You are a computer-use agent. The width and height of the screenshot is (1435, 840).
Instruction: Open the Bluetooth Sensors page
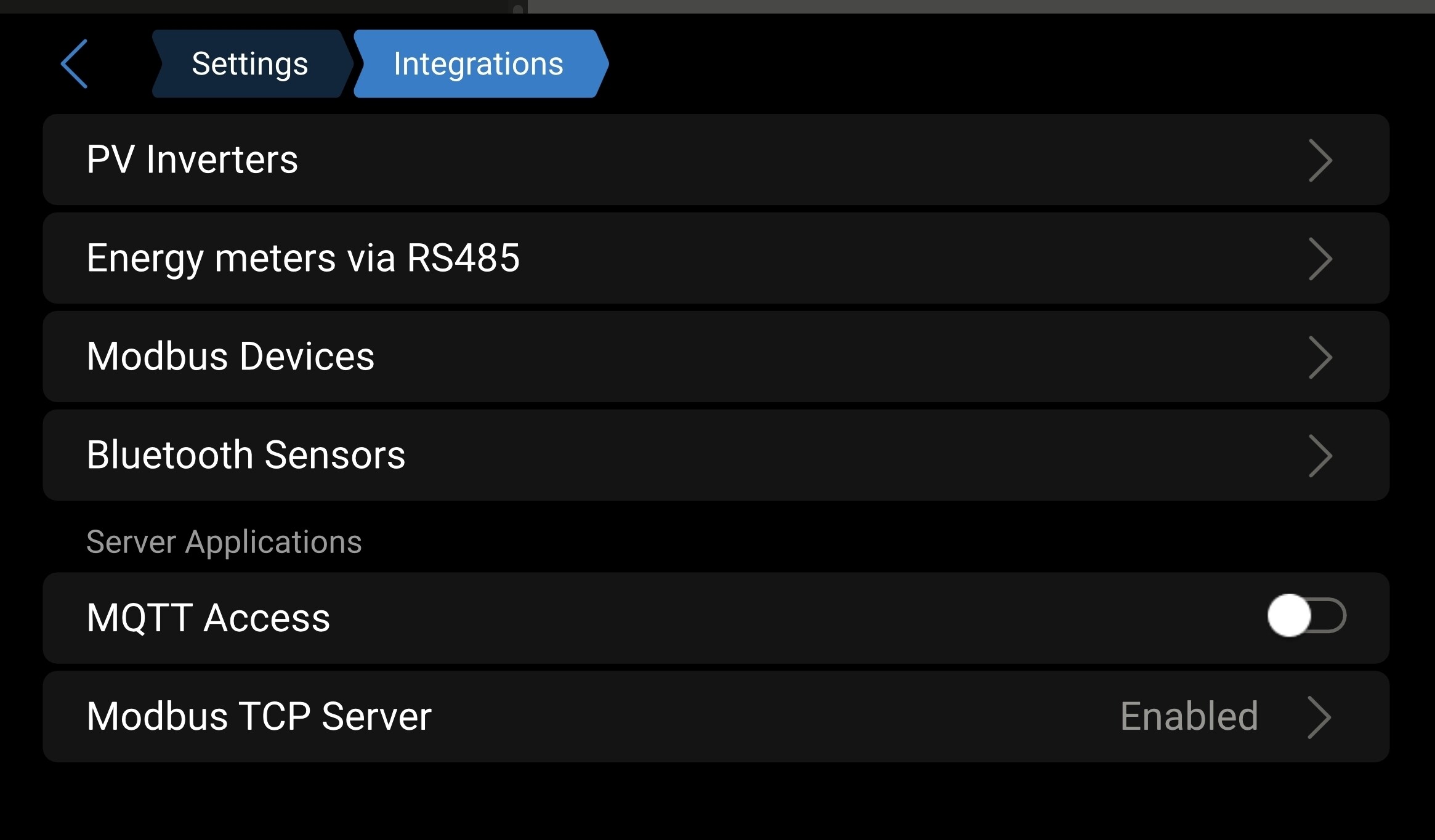[716, 455]
